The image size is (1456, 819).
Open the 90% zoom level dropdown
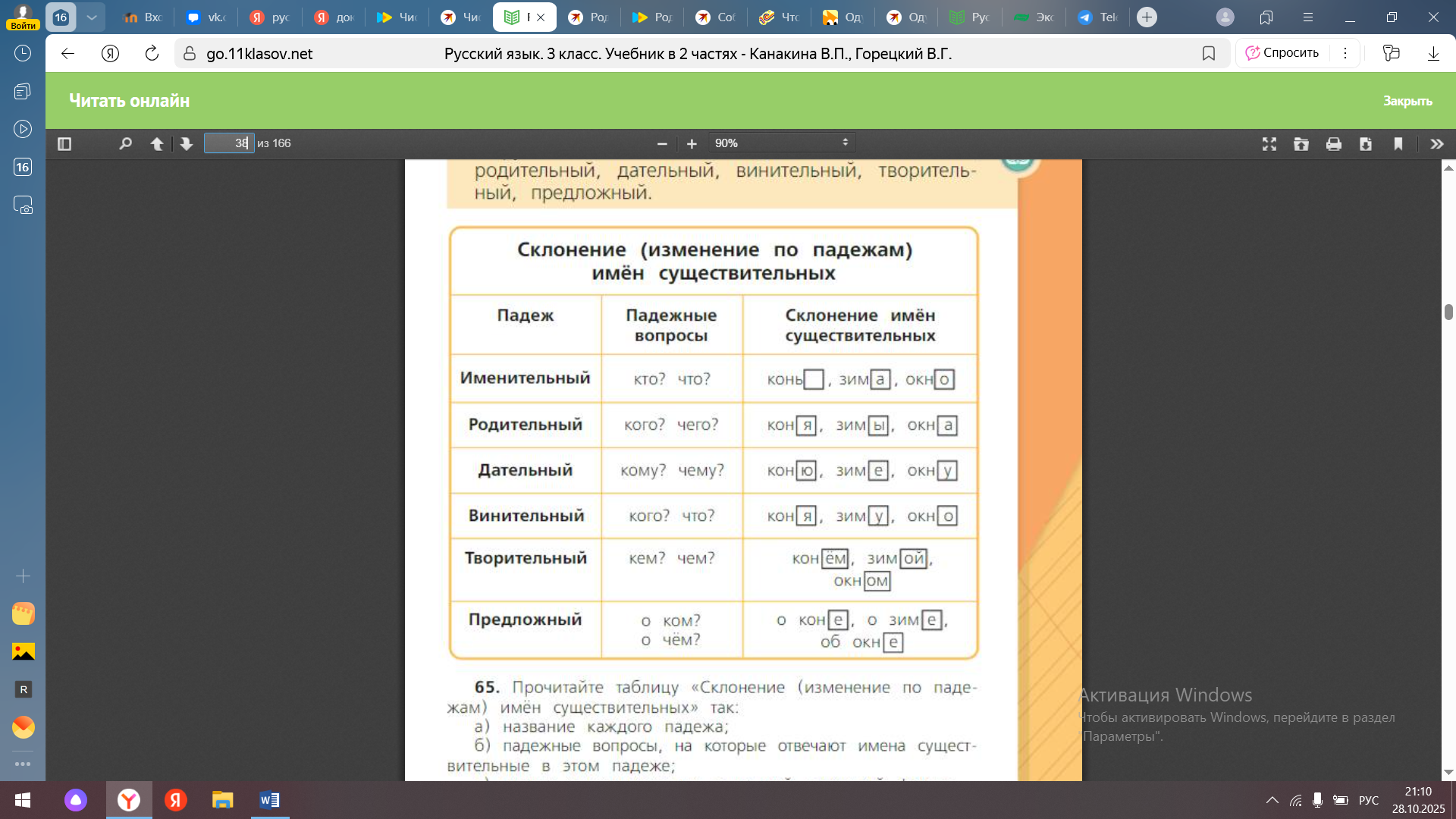[x=782, y=143]
